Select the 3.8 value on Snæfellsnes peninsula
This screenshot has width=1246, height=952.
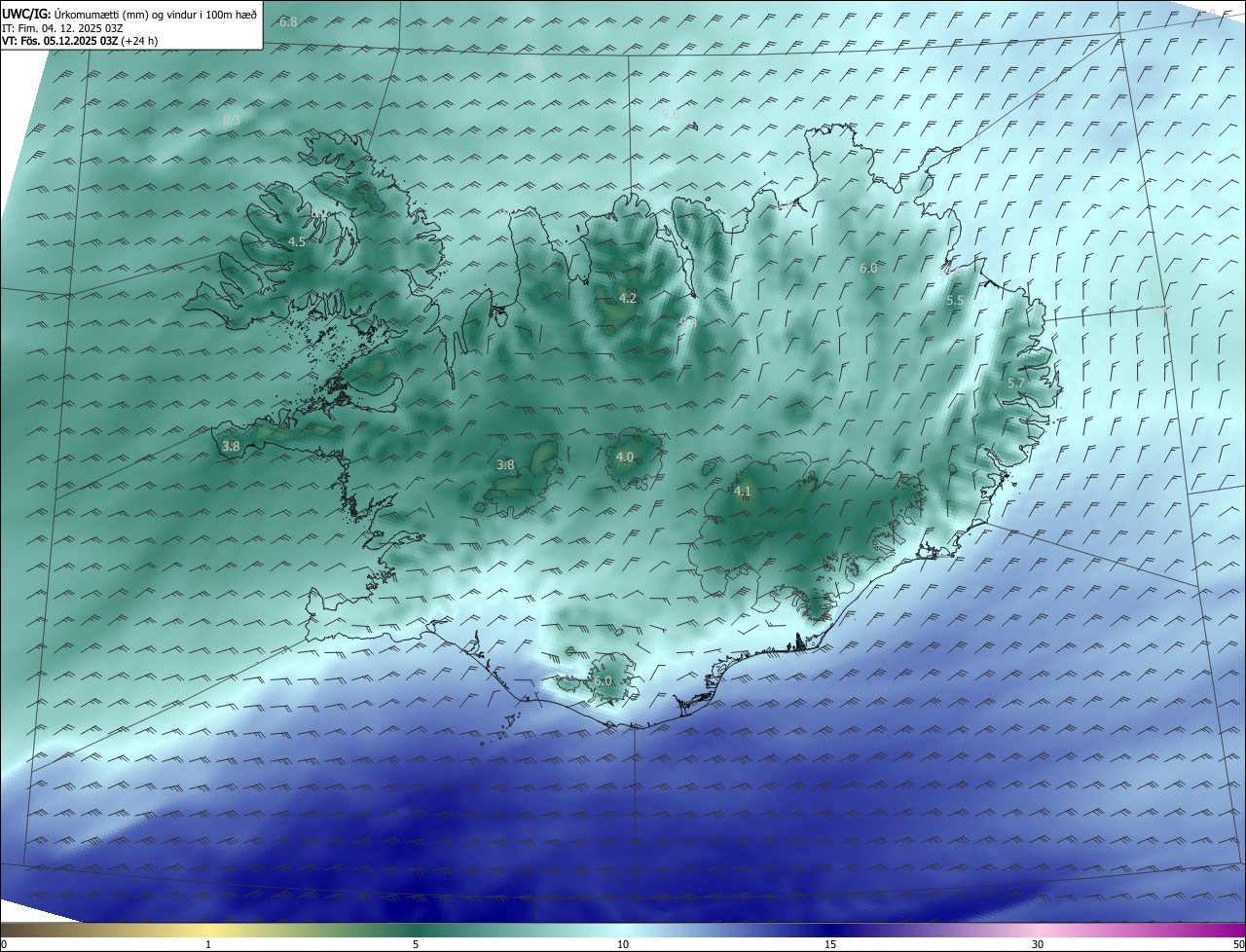[x=231, y=447]
